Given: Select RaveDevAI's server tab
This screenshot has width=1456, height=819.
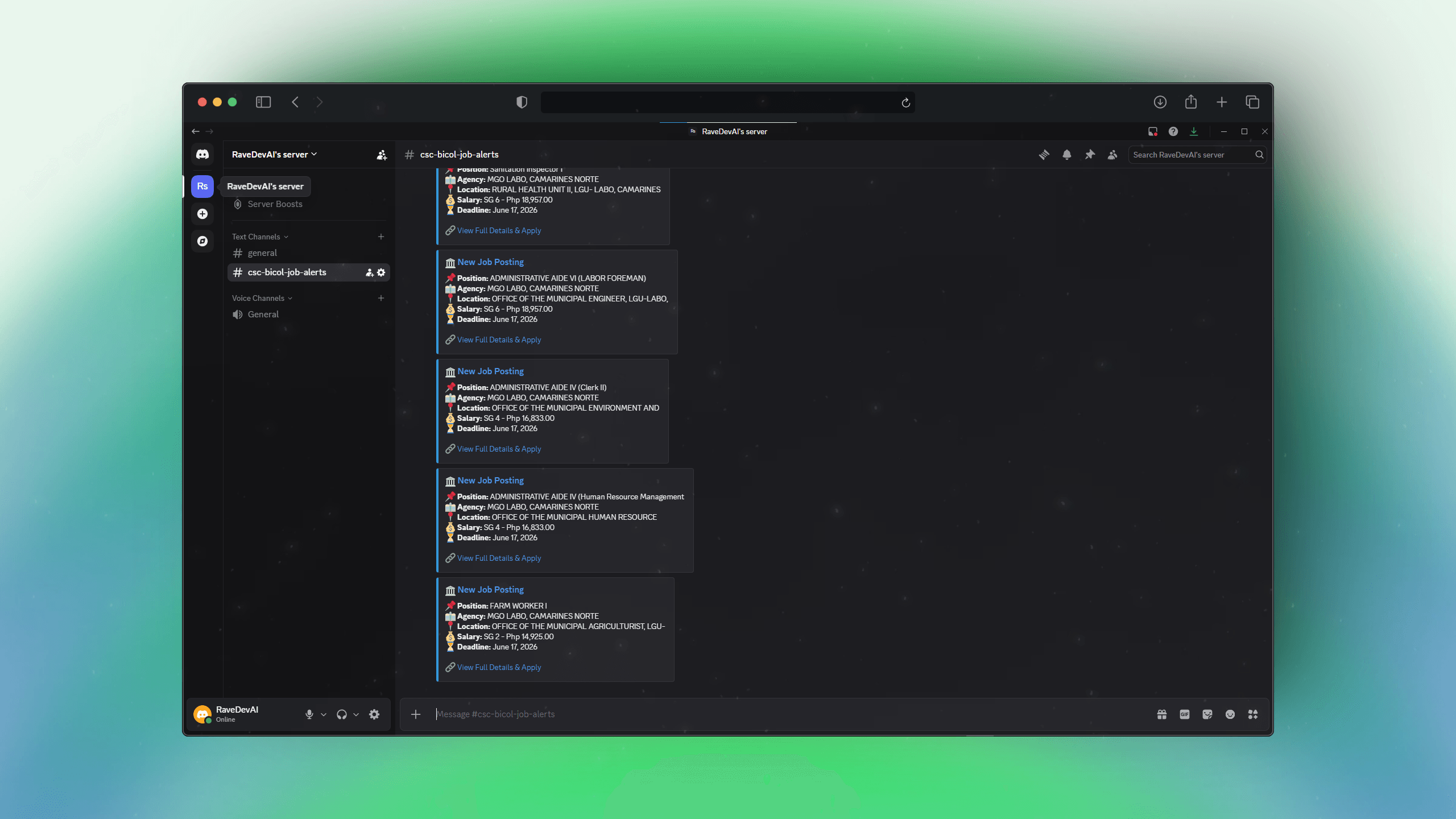Looking at the screenshot, I should tap(728, 131).
